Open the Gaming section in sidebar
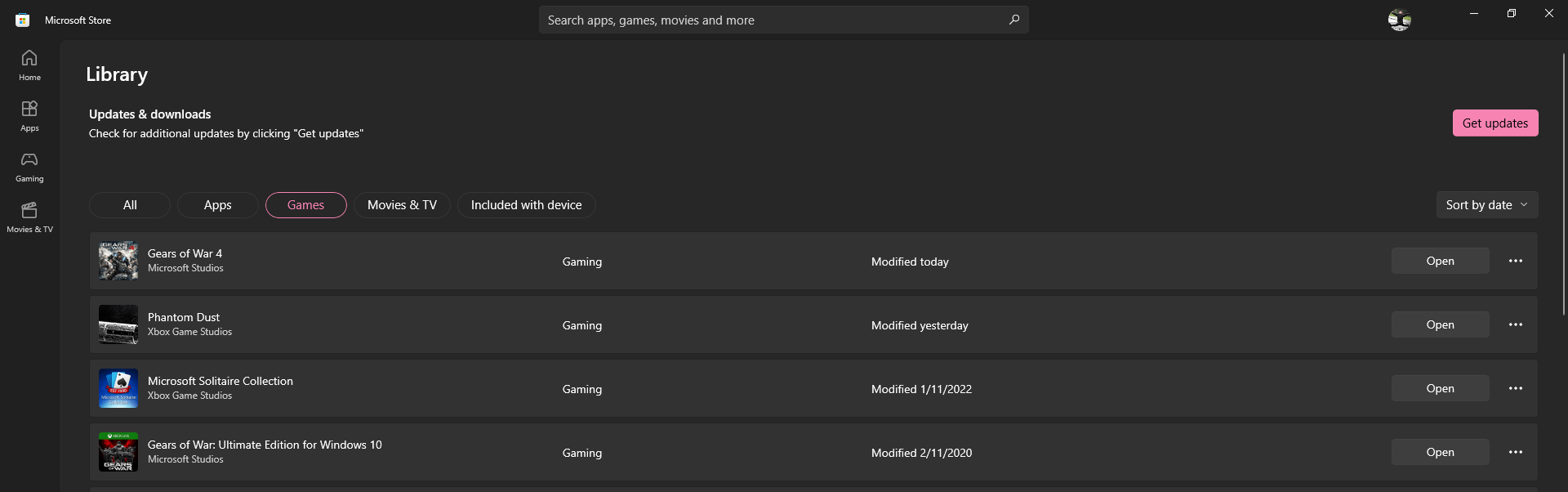Viewport: 1568px width, 492px height. coord(29,167)
